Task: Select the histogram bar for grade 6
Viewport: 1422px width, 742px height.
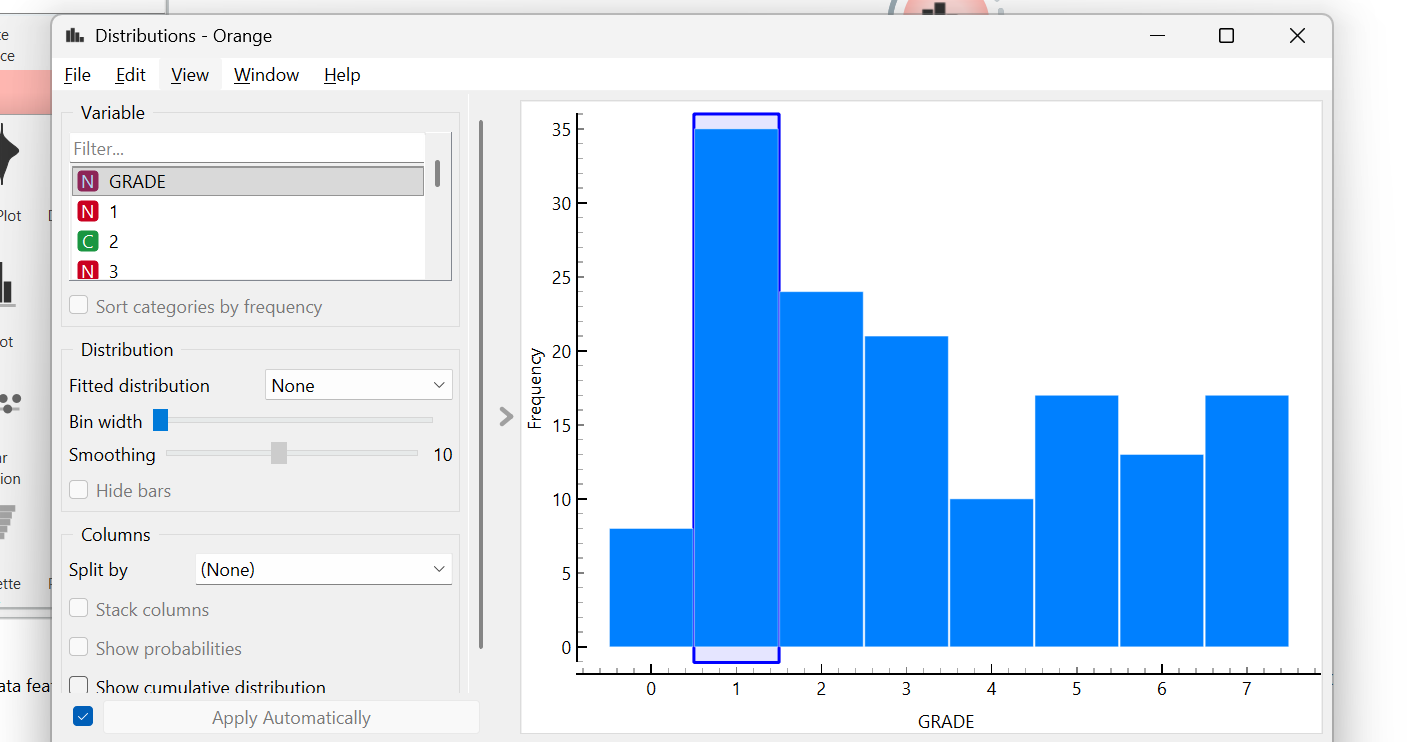Action: (x=1161, y=551)
